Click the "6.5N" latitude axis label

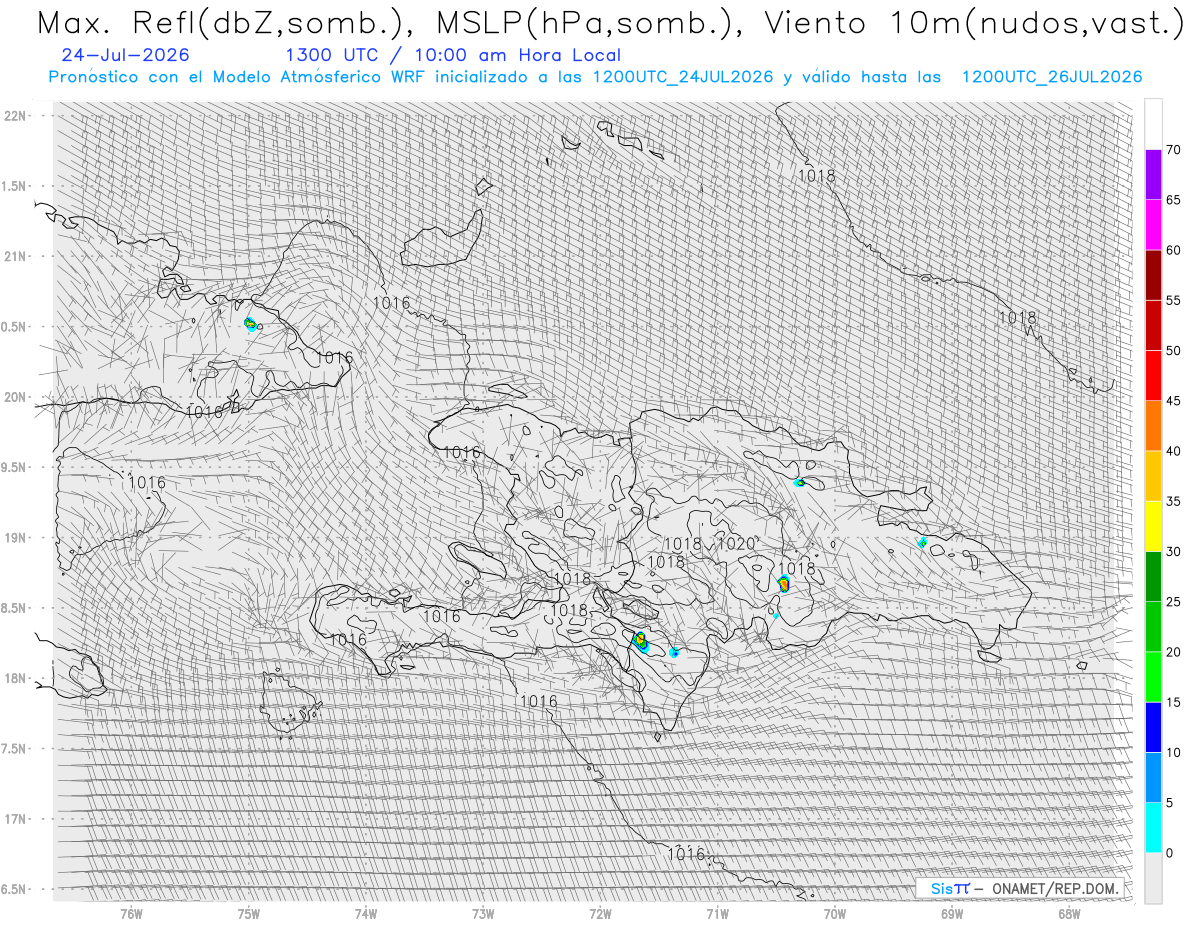14,889
